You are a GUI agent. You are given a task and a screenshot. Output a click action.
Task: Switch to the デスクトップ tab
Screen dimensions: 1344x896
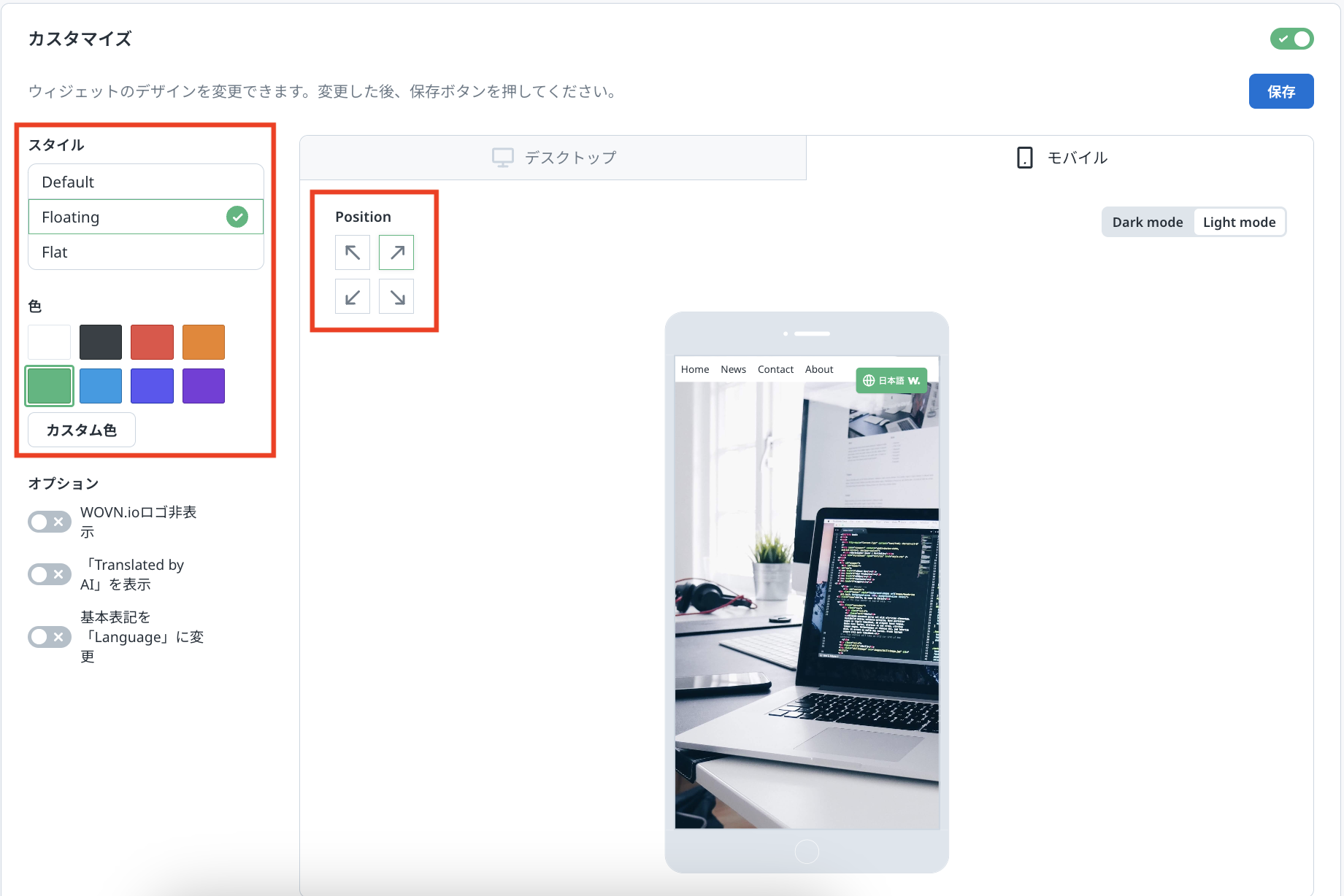553,158
